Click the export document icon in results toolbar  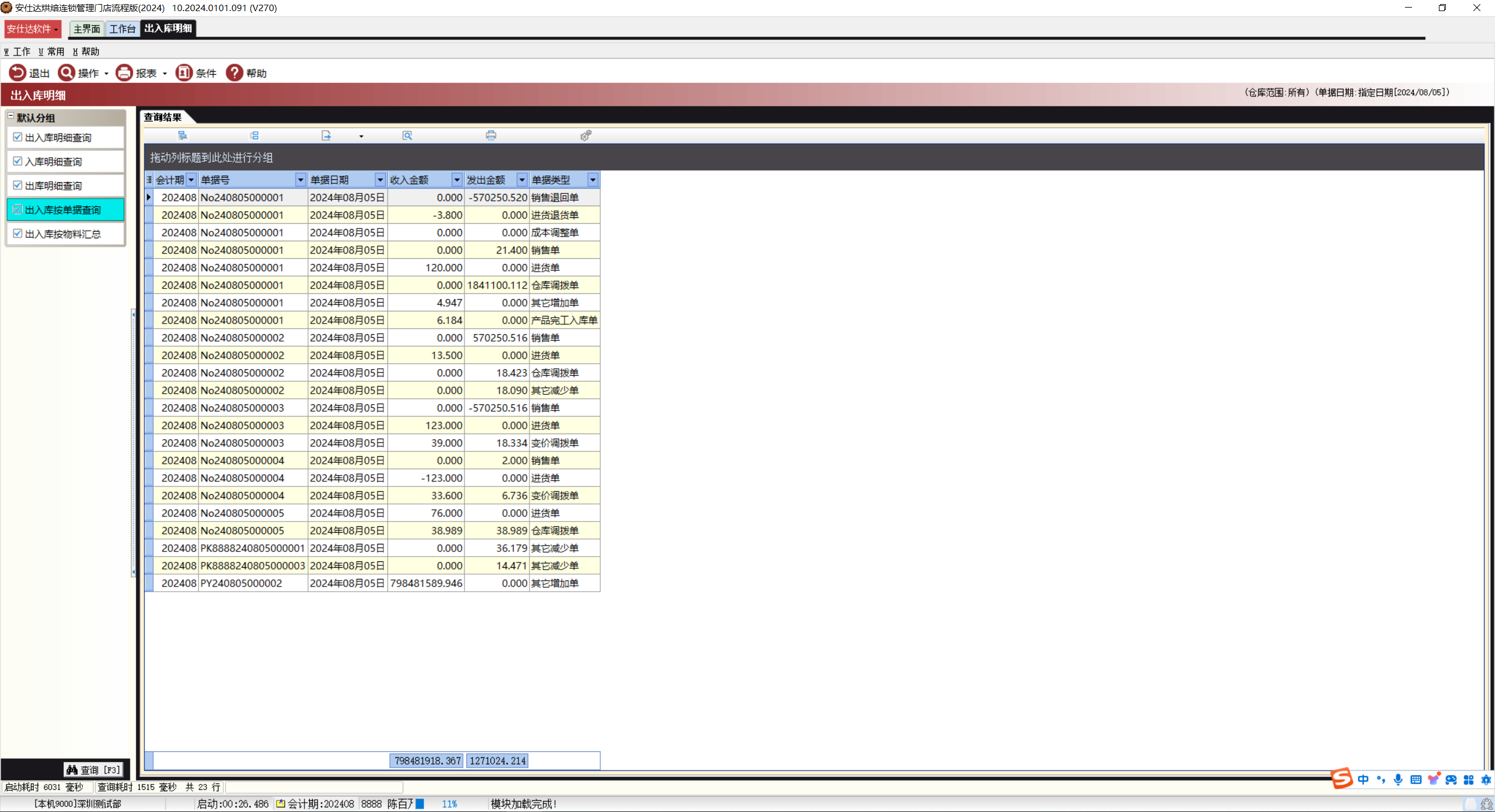(x=326, y=136)
